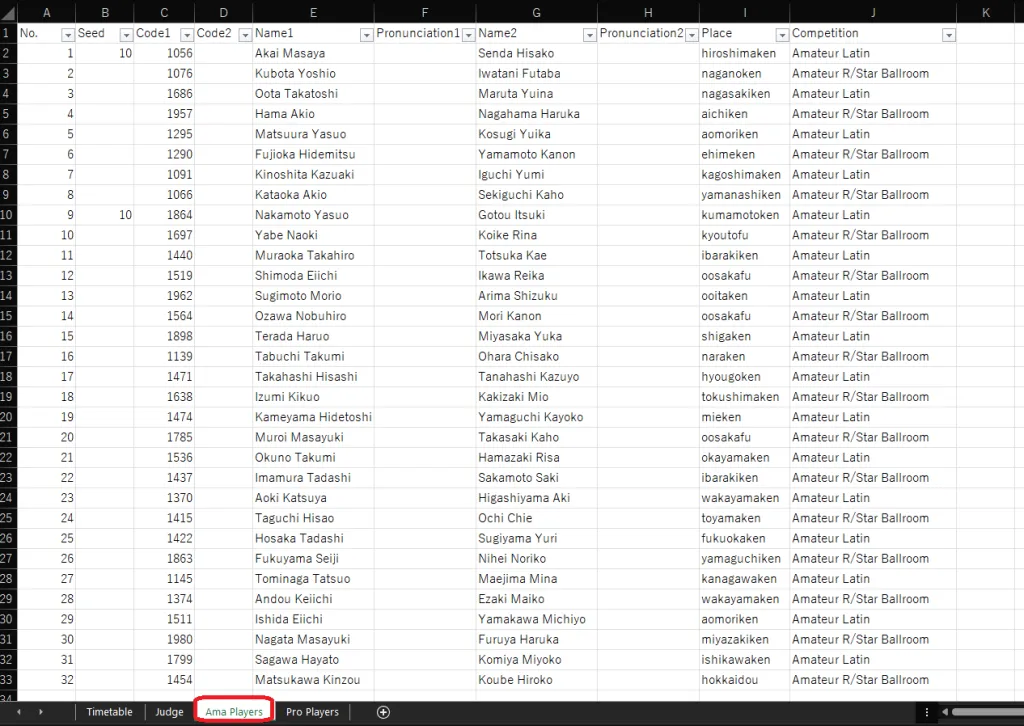This screenshot has height=726, width=1024.
Task: Open the Judge sheet tab
Action: coord(169,712)
